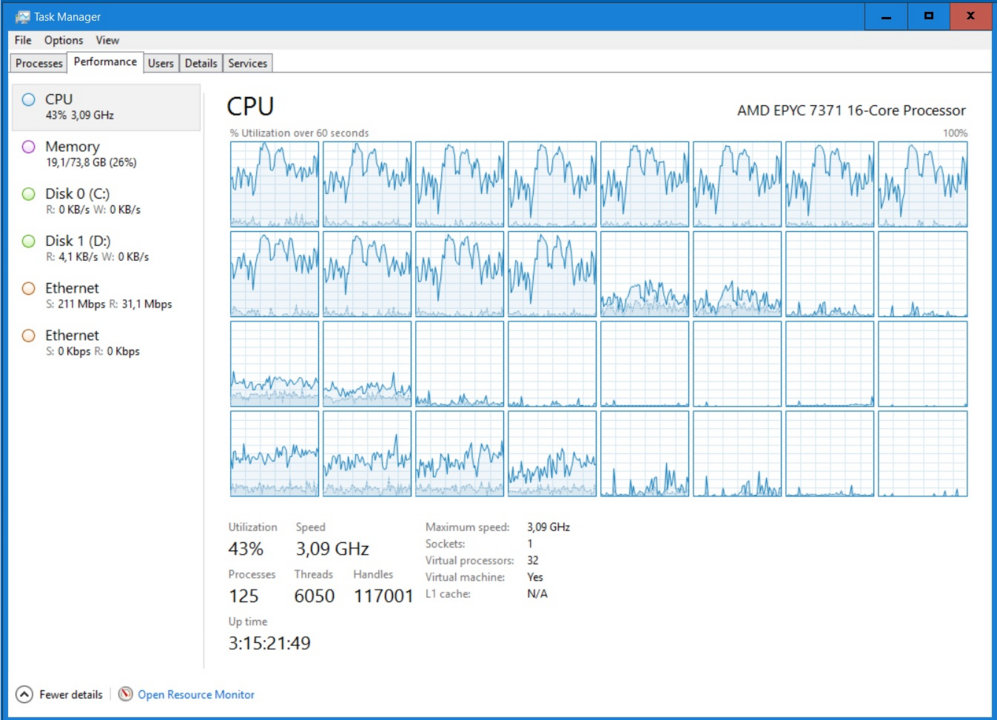The height and width of the screenshot is (720, 997).
Task: Open the Options menu
Action: pos(63,40)
